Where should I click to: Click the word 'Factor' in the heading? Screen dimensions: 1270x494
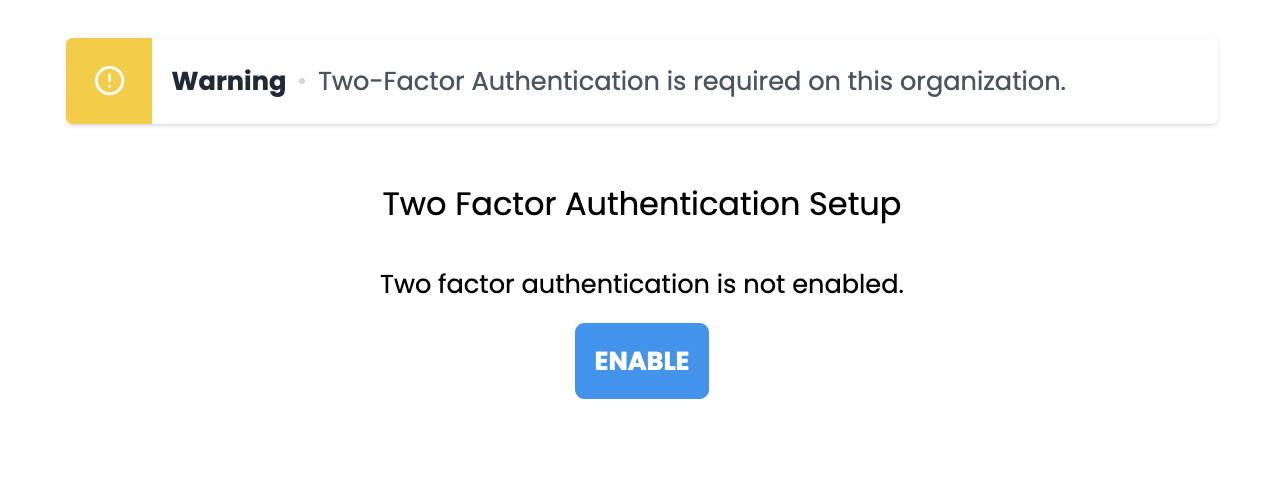tap(506, 204)
